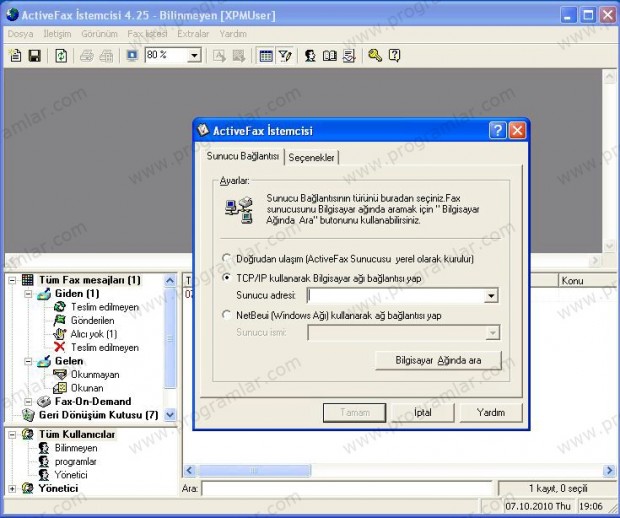
Task: Select the Fax-On-Demand item
Action: [x=93, y=401]
